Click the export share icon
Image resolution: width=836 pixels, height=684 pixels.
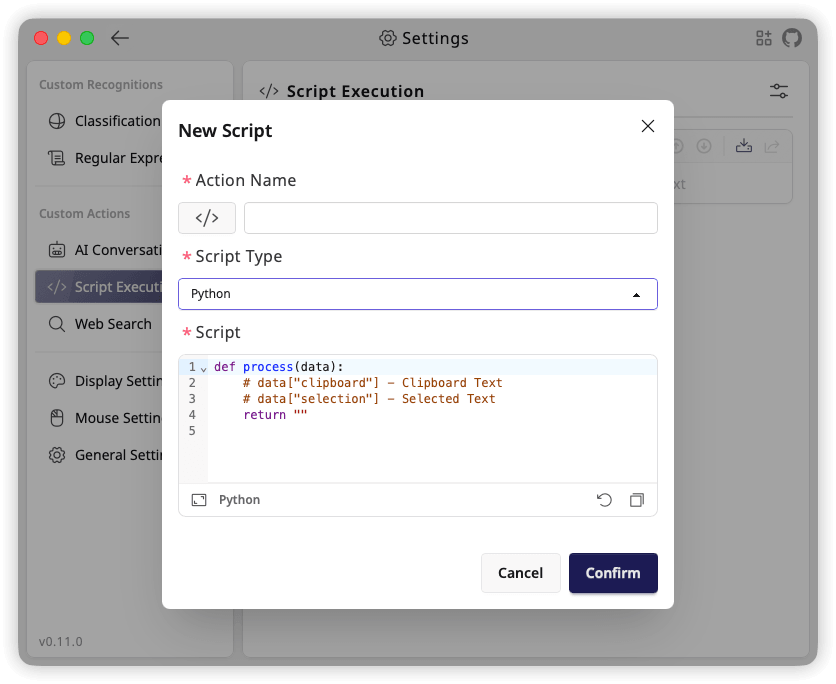click(x=771, y=146)
